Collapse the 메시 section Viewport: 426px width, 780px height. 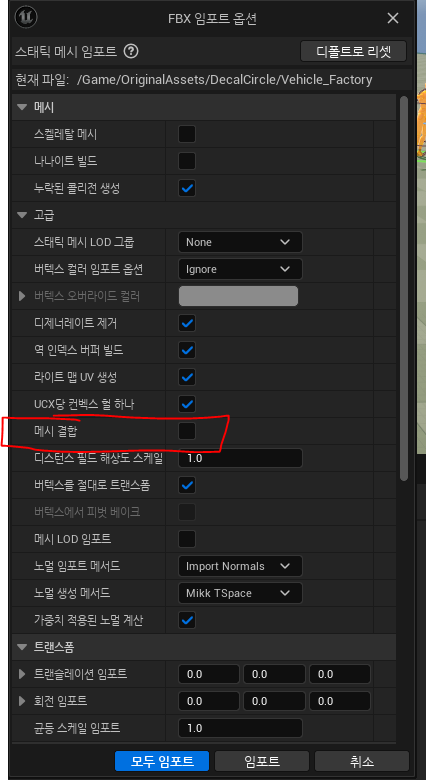point(22,107)
